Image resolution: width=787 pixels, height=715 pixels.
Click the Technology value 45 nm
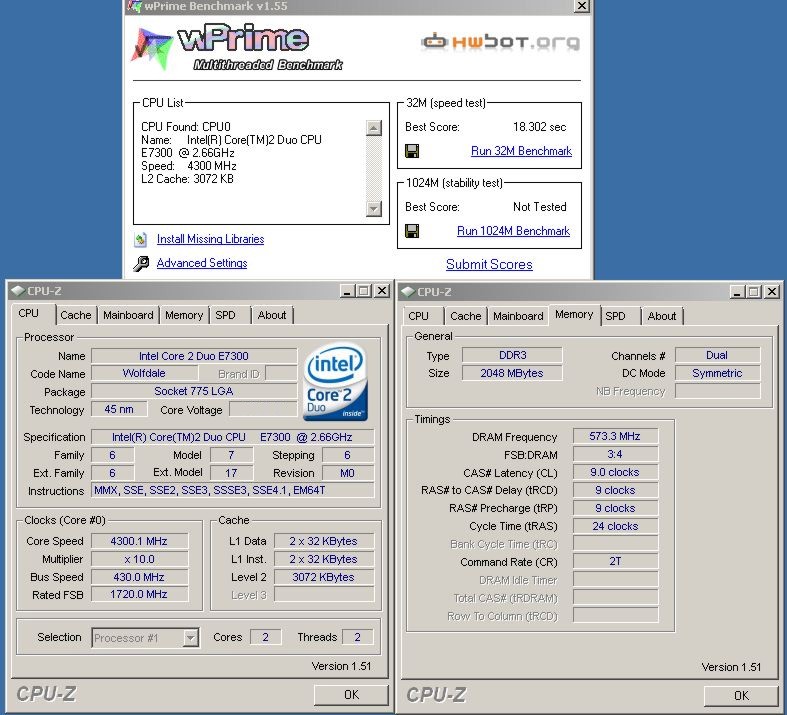[x=119, y=409]
